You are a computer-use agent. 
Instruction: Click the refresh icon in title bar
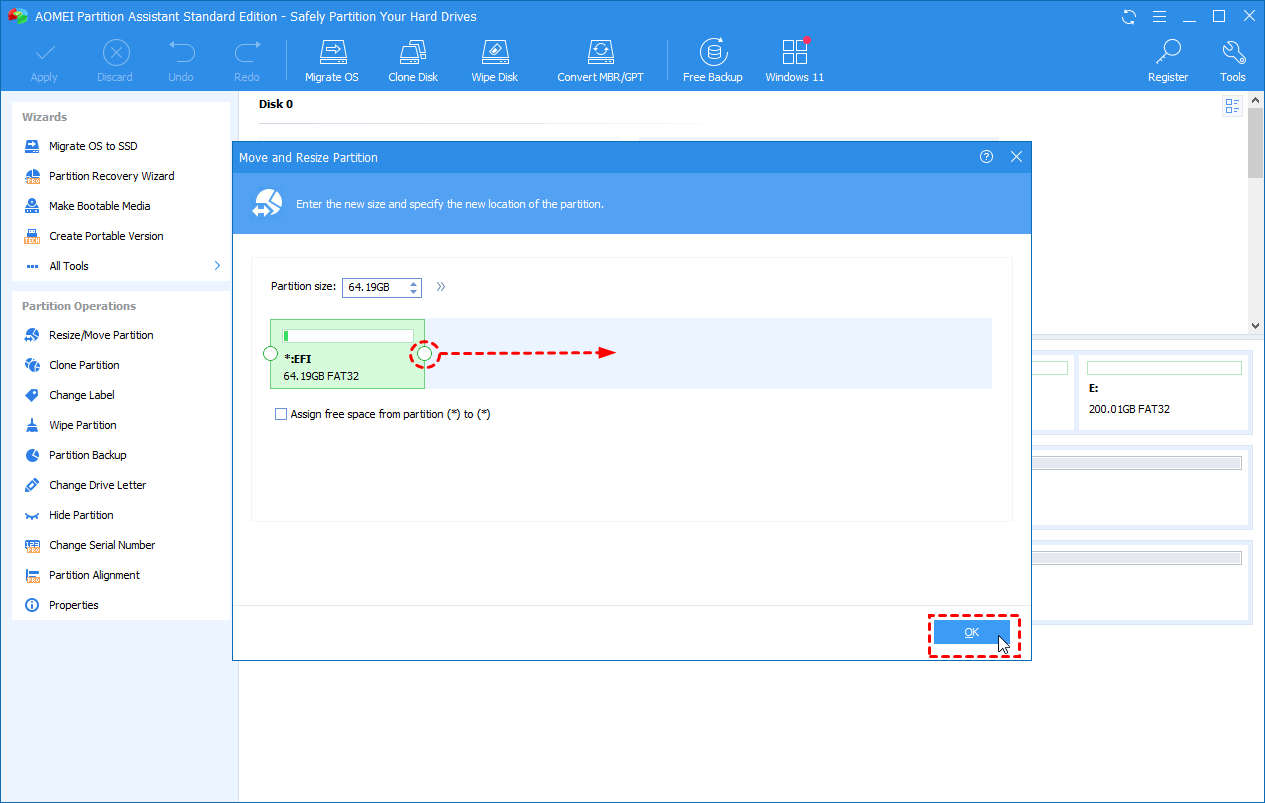click(x=1129, y=16)
